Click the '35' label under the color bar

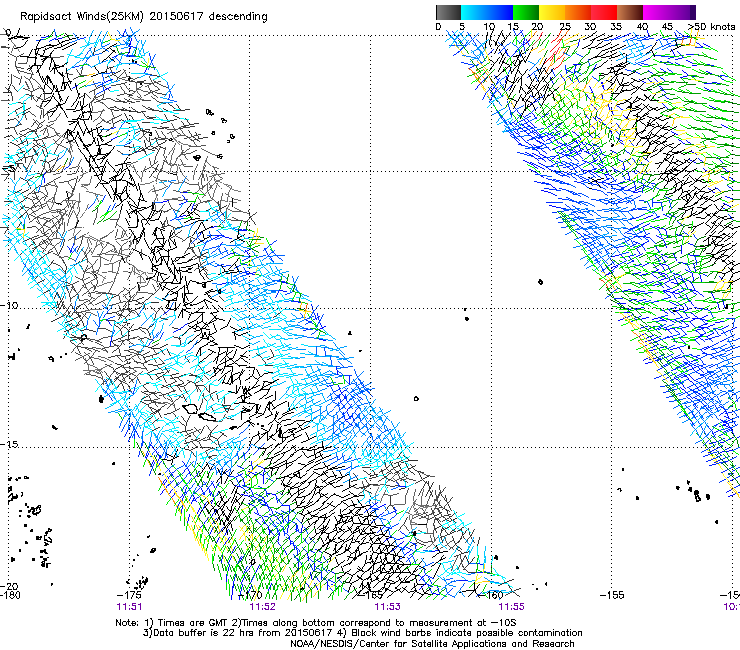coord(616,26)
